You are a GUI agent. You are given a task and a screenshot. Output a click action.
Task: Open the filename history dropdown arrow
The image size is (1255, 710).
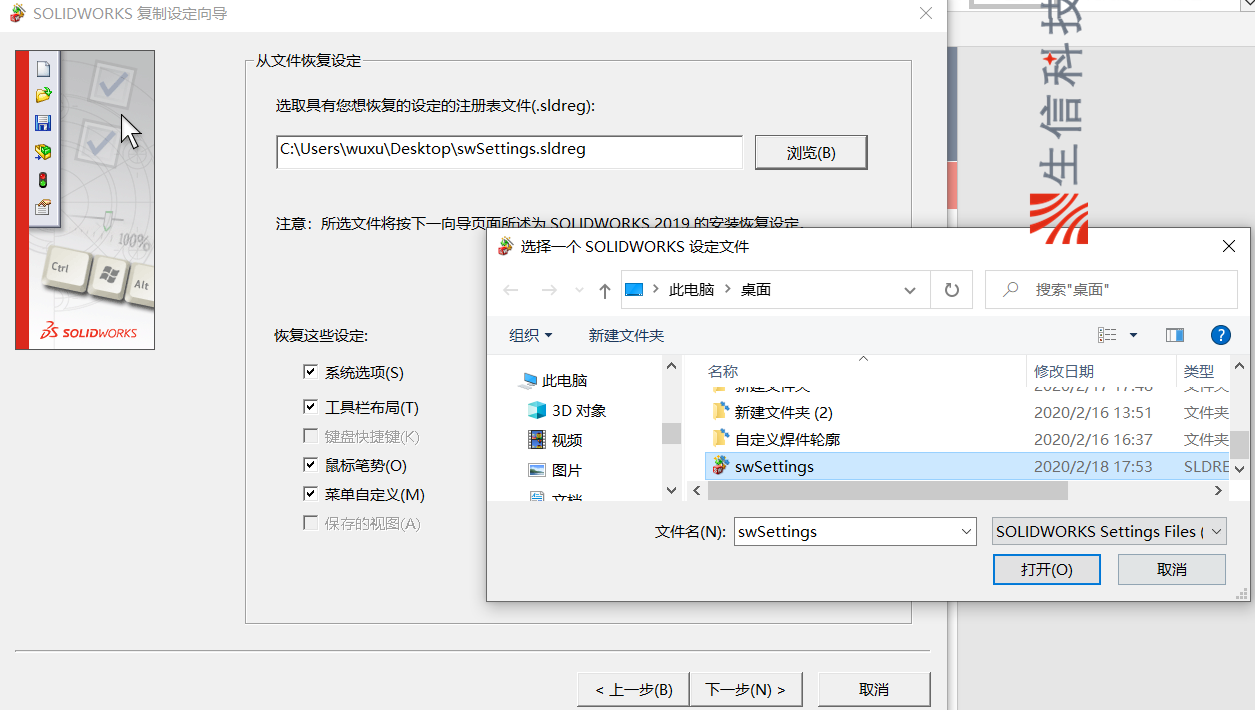tap(965, 532)
